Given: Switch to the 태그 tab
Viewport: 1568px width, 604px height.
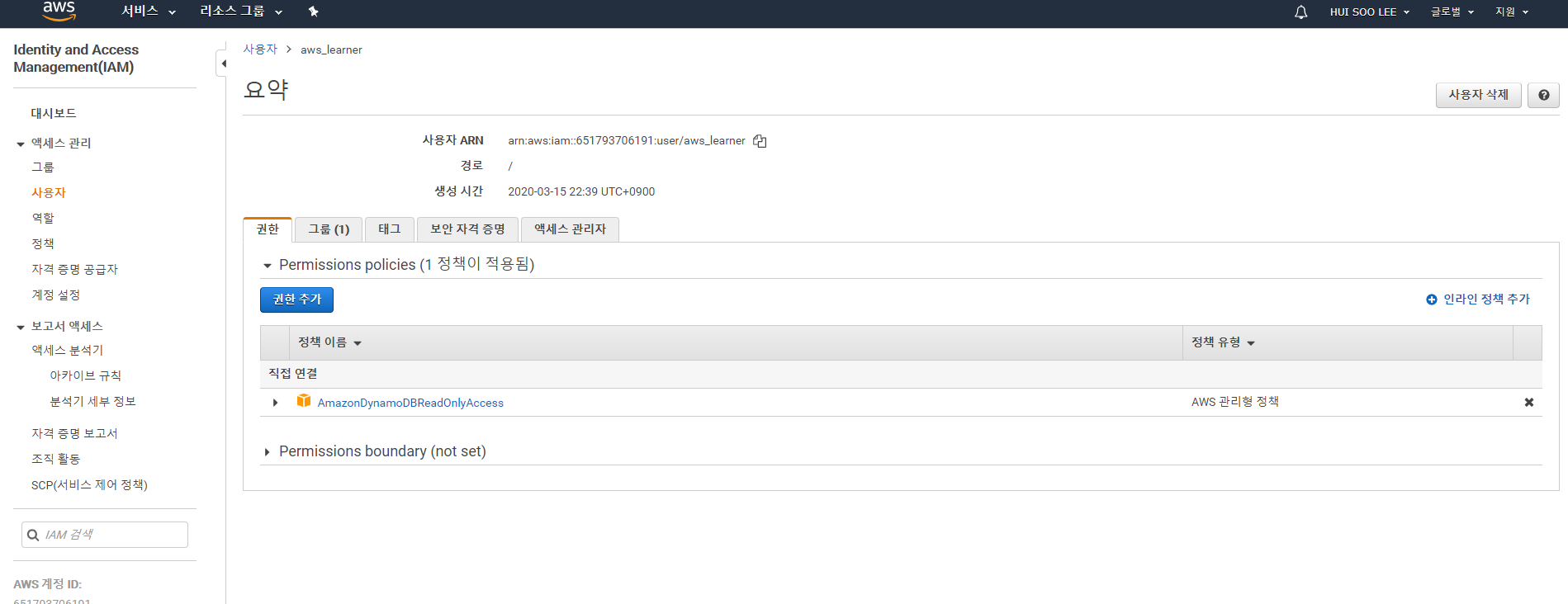Looking at the screenshot, I should coord(390,229).
